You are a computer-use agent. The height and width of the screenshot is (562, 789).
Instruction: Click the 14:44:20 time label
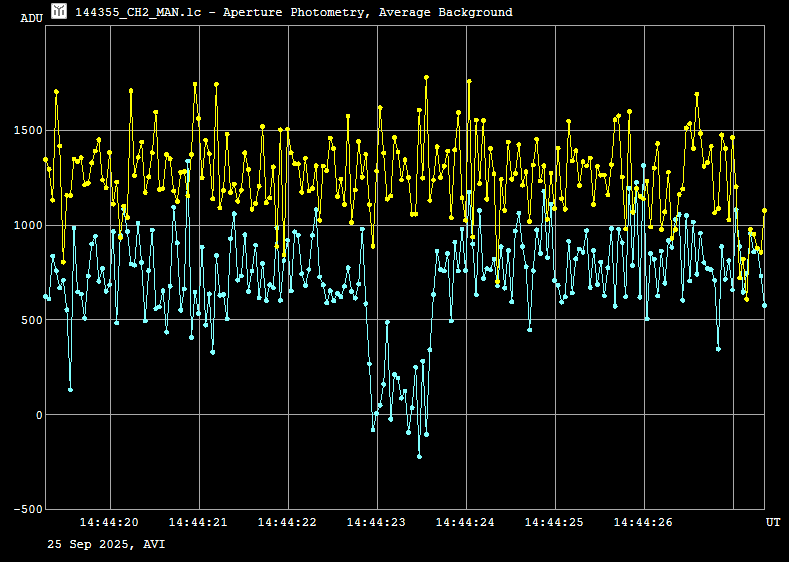tap(109, 522)
